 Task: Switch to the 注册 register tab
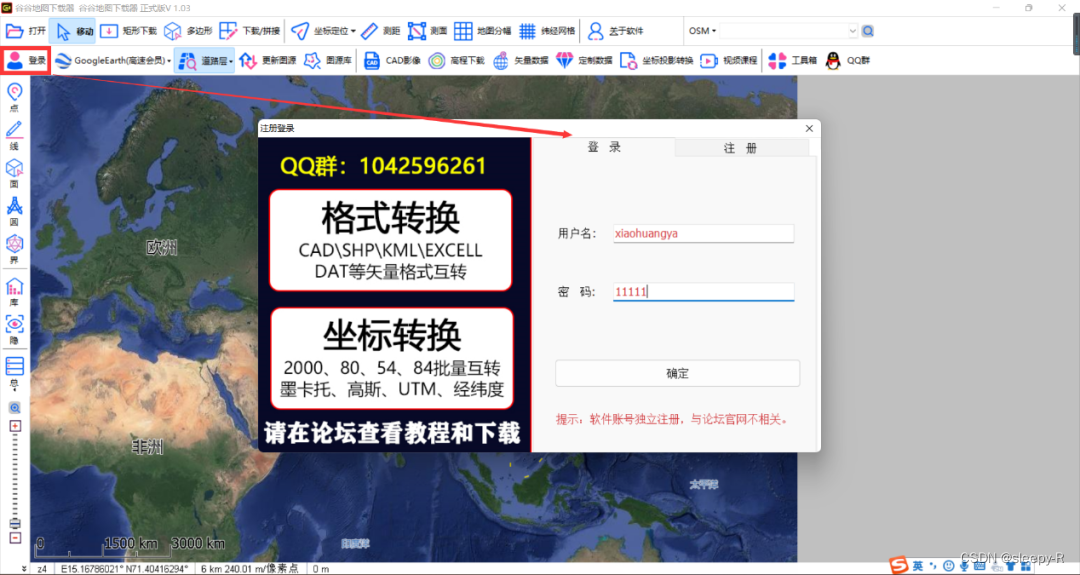741,148
